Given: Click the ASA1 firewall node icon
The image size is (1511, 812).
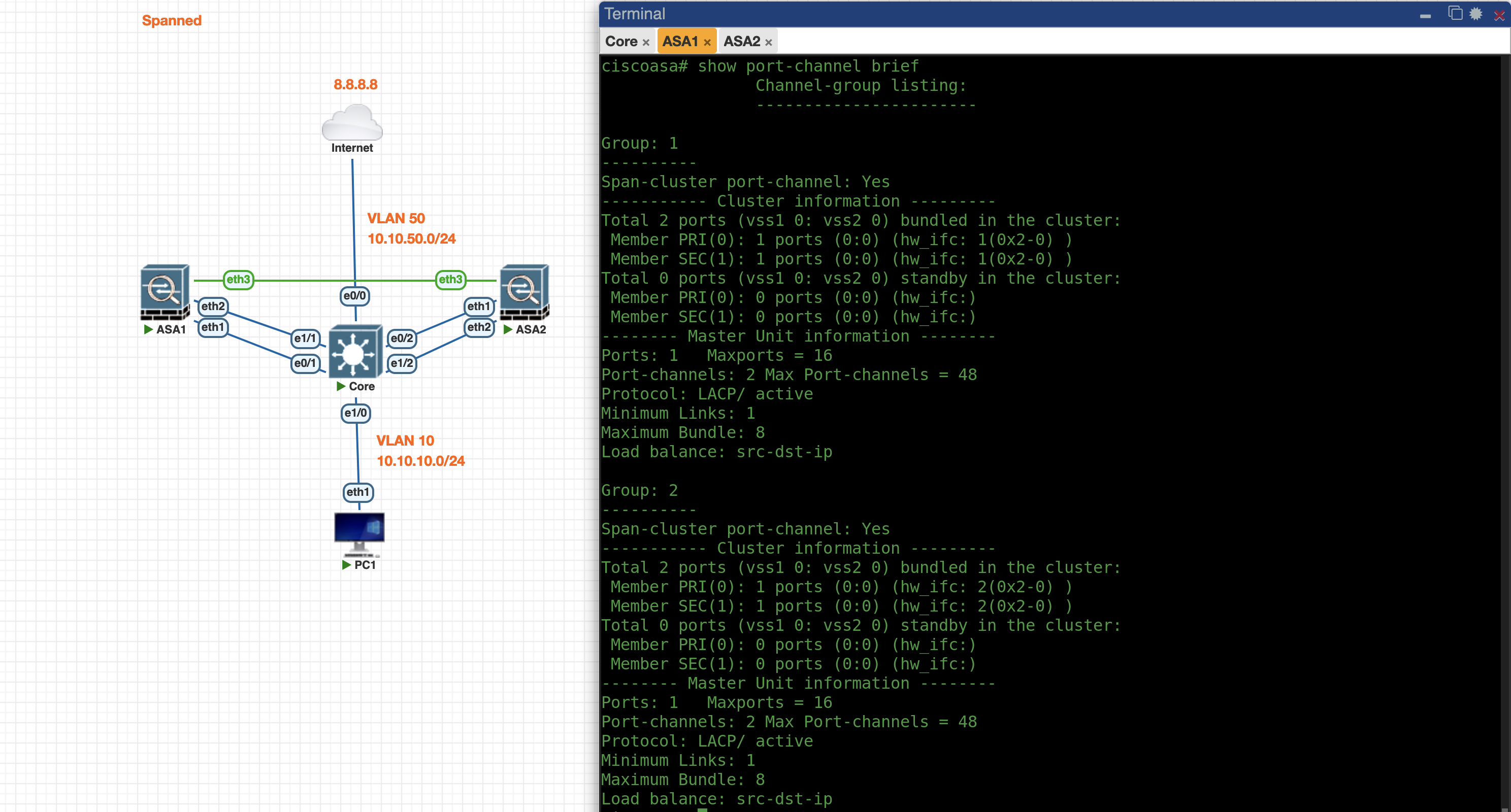Looking at the screenshot, I should click(165, 291).
